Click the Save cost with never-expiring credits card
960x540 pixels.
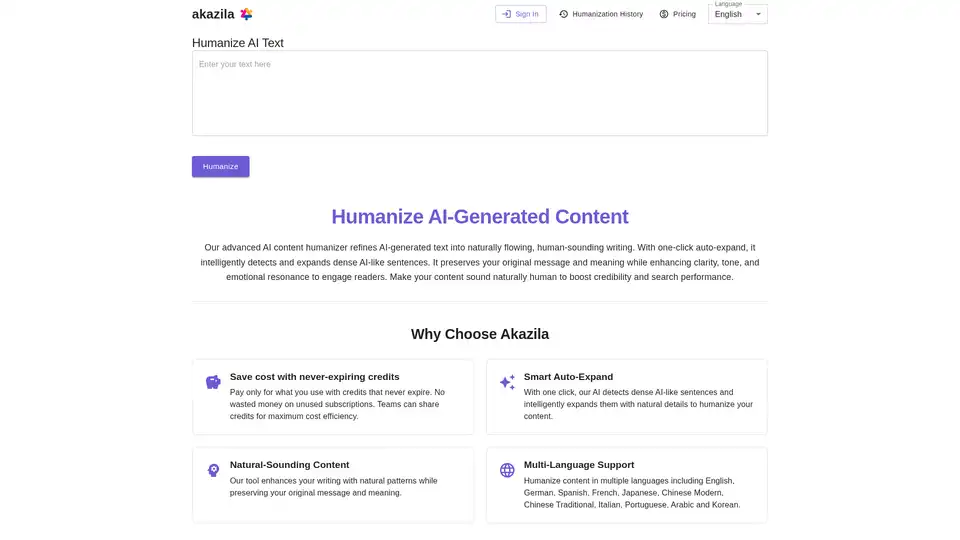[333, 397]
